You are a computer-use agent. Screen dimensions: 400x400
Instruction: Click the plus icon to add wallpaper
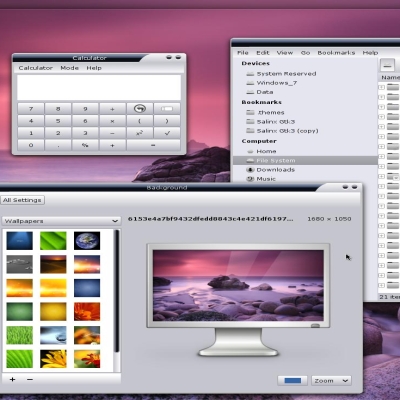pyautogui.click(x=12, y=379)
